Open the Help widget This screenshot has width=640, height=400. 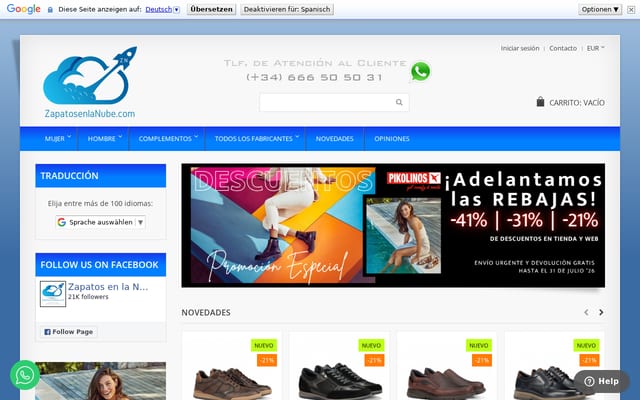click(x=602, y=381)
